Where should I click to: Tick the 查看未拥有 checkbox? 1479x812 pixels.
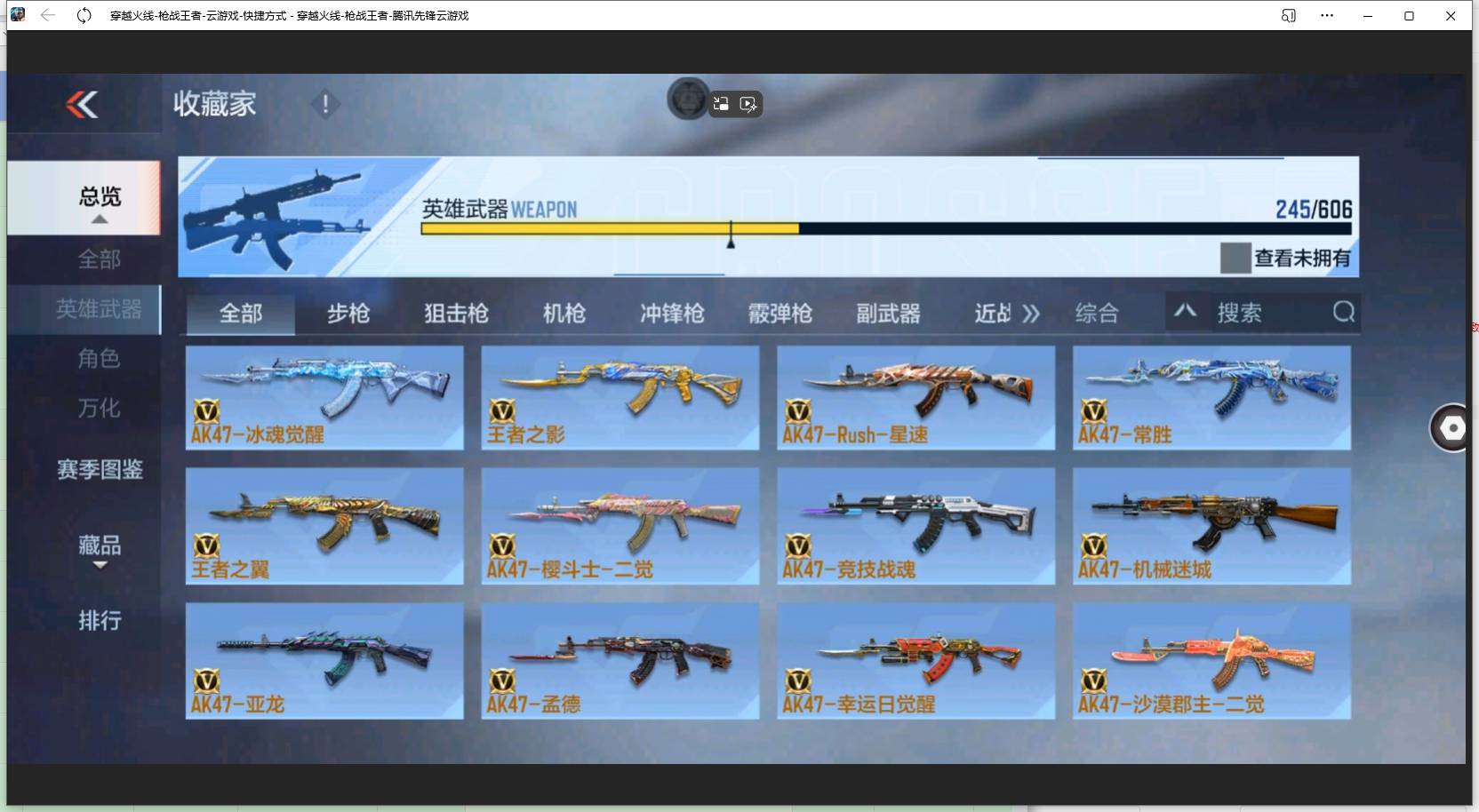tap(1235, 258)
